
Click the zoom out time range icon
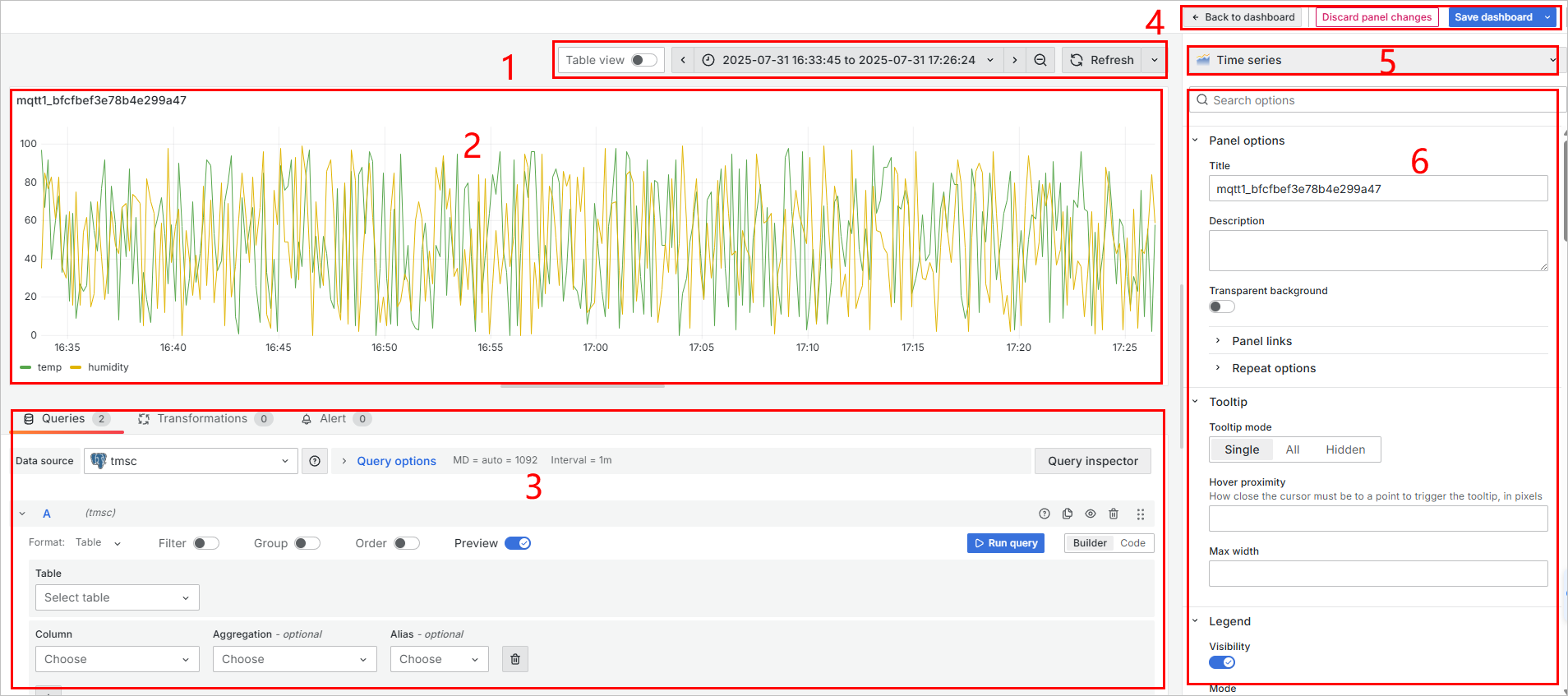point(1040,60)
